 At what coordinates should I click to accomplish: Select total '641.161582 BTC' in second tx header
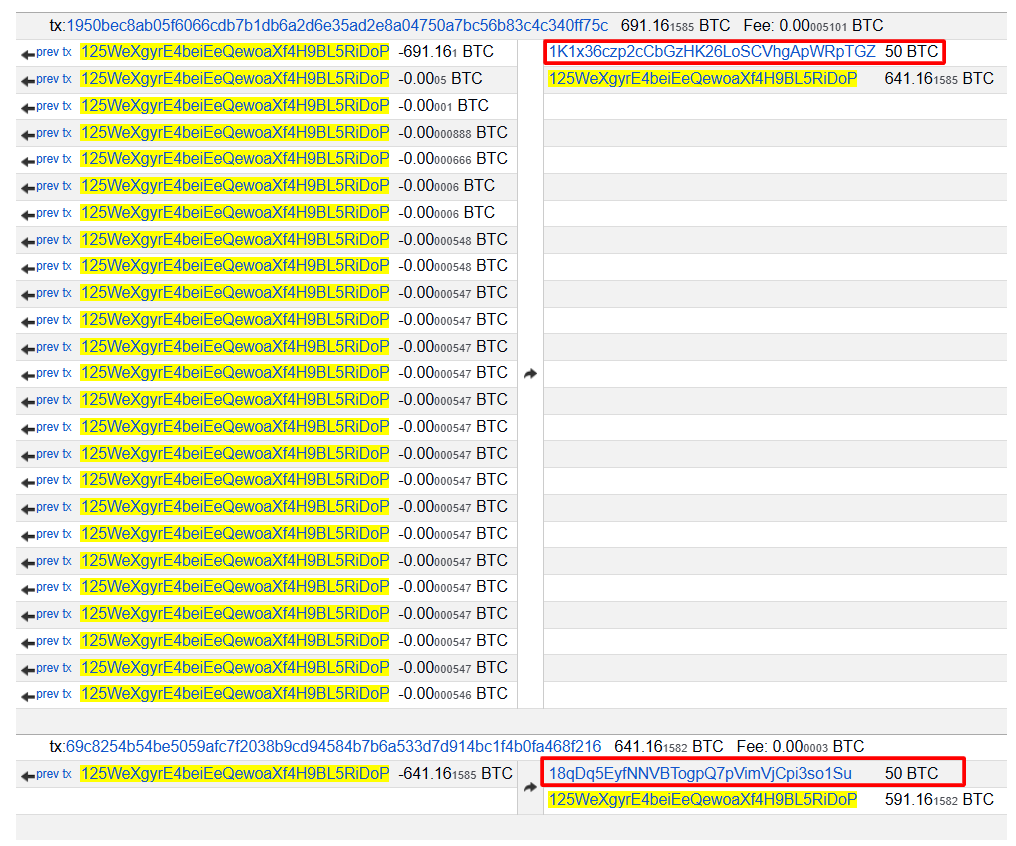click(x=669, y=747)
